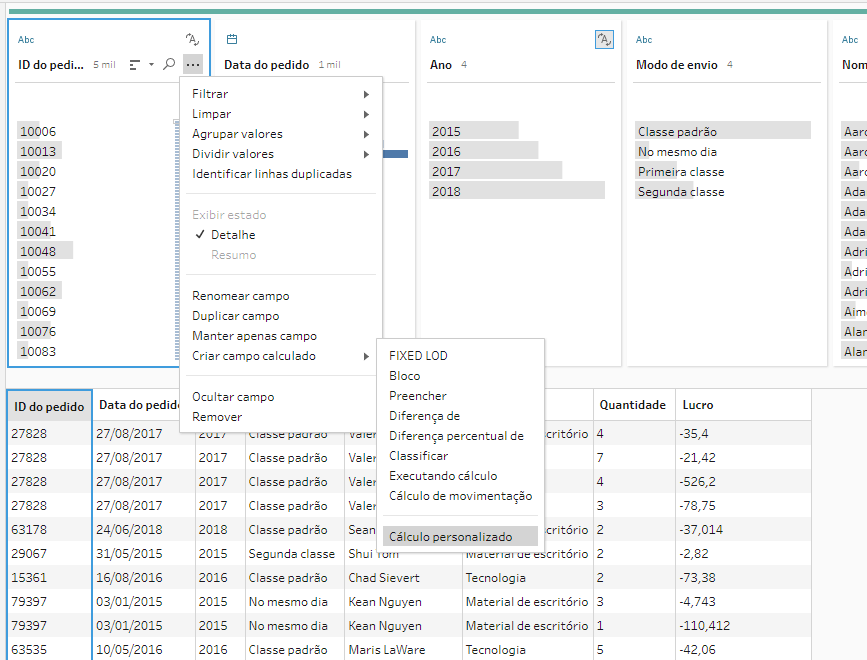Screen dimensions: 867x660
Task: Click Renomear campo in the context menu
Action: [241, 296]
